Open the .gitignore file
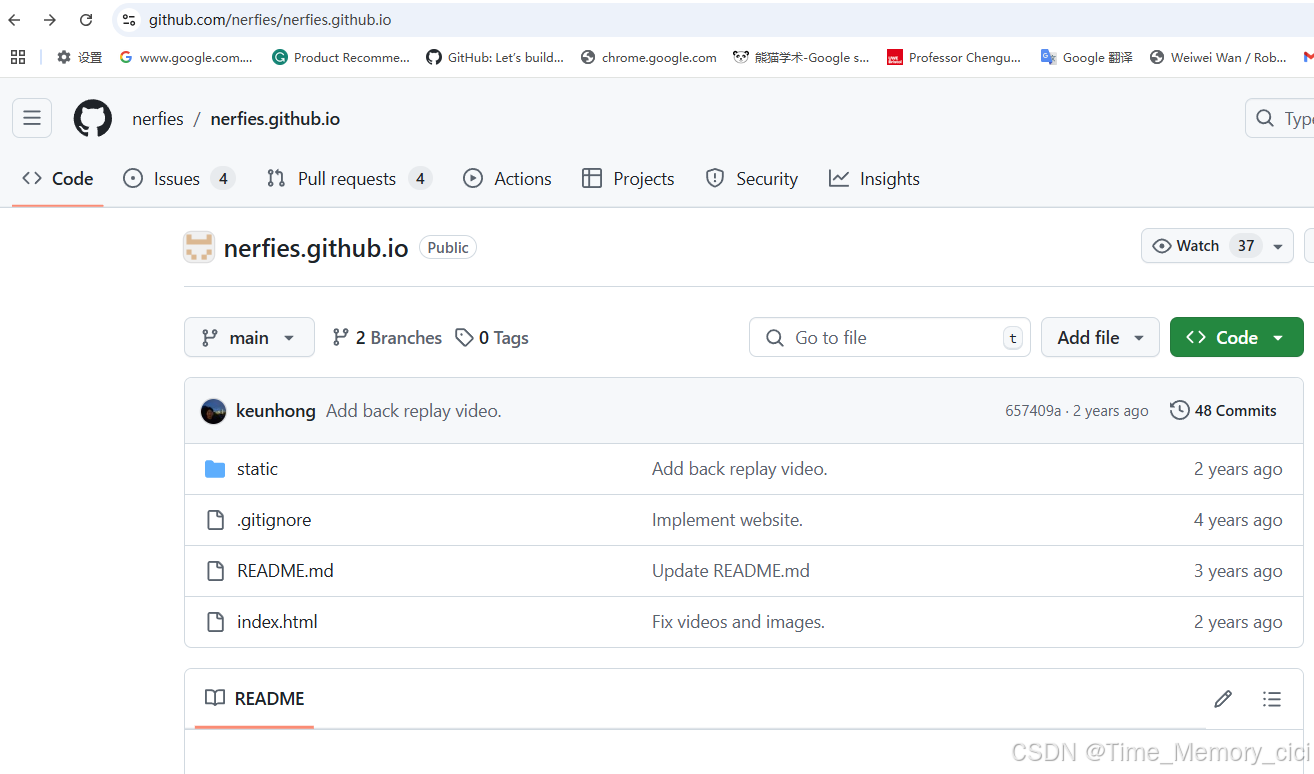The width and height of the screenshot is (1314, 774). (x=274, y=520)
